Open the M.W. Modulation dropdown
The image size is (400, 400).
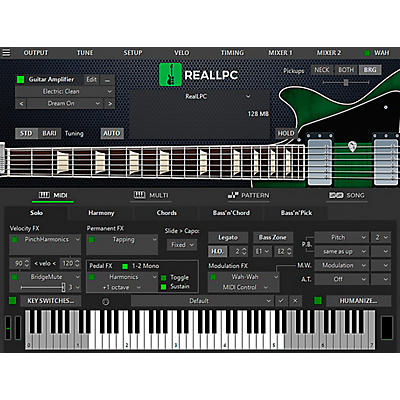pyautogui.click(x=342, y=265)
